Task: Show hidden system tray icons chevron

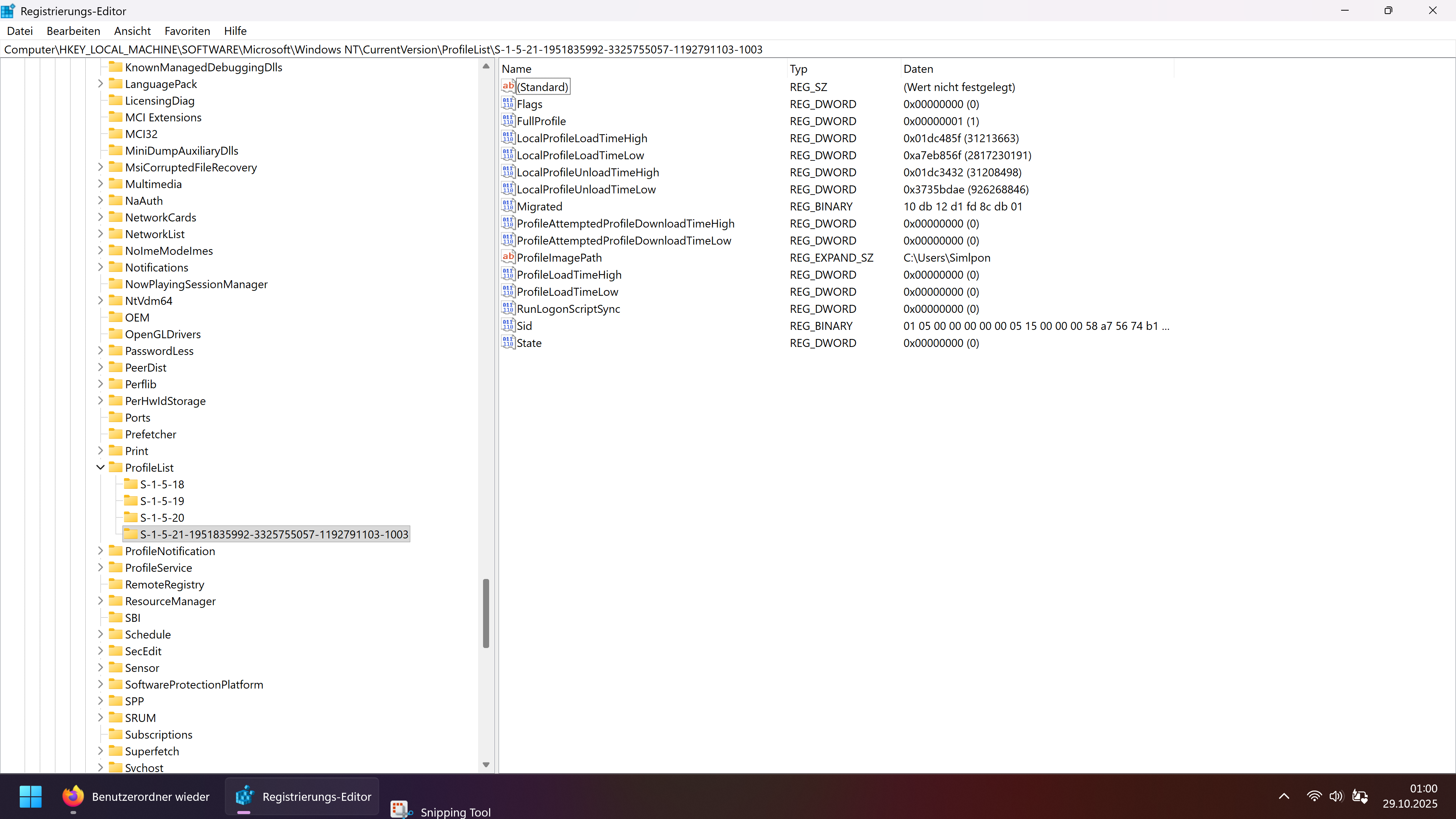Action: [x=1283, y=796]
